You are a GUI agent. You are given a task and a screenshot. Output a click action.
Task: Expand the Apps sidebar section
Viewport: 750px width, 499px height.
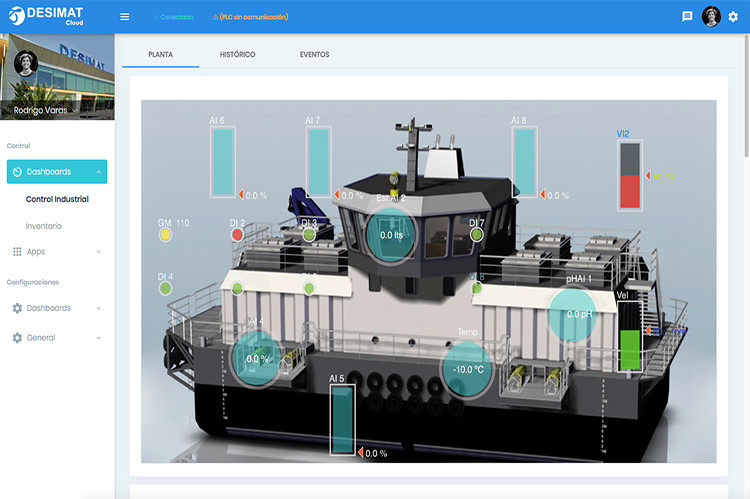point(98,252)
